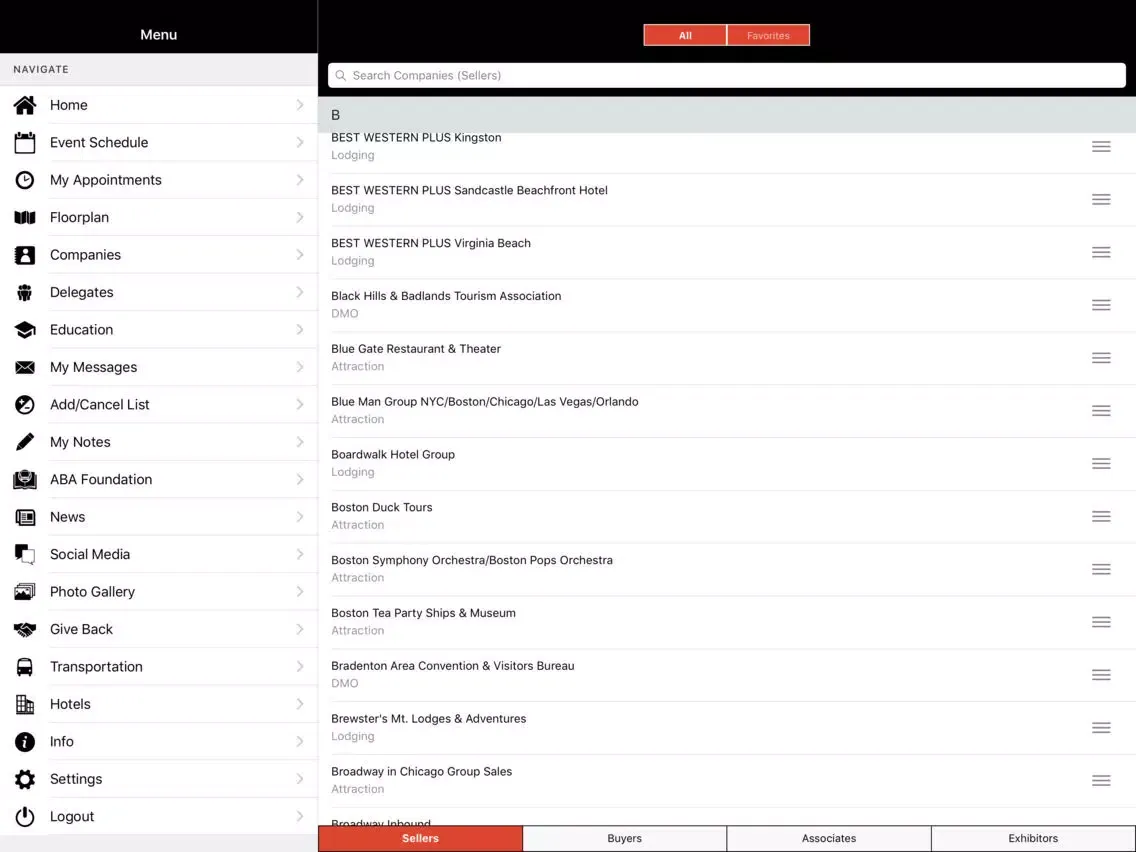
Task: Open Black Hills & Badlands Tourism Association
Action: click(727, 305)
